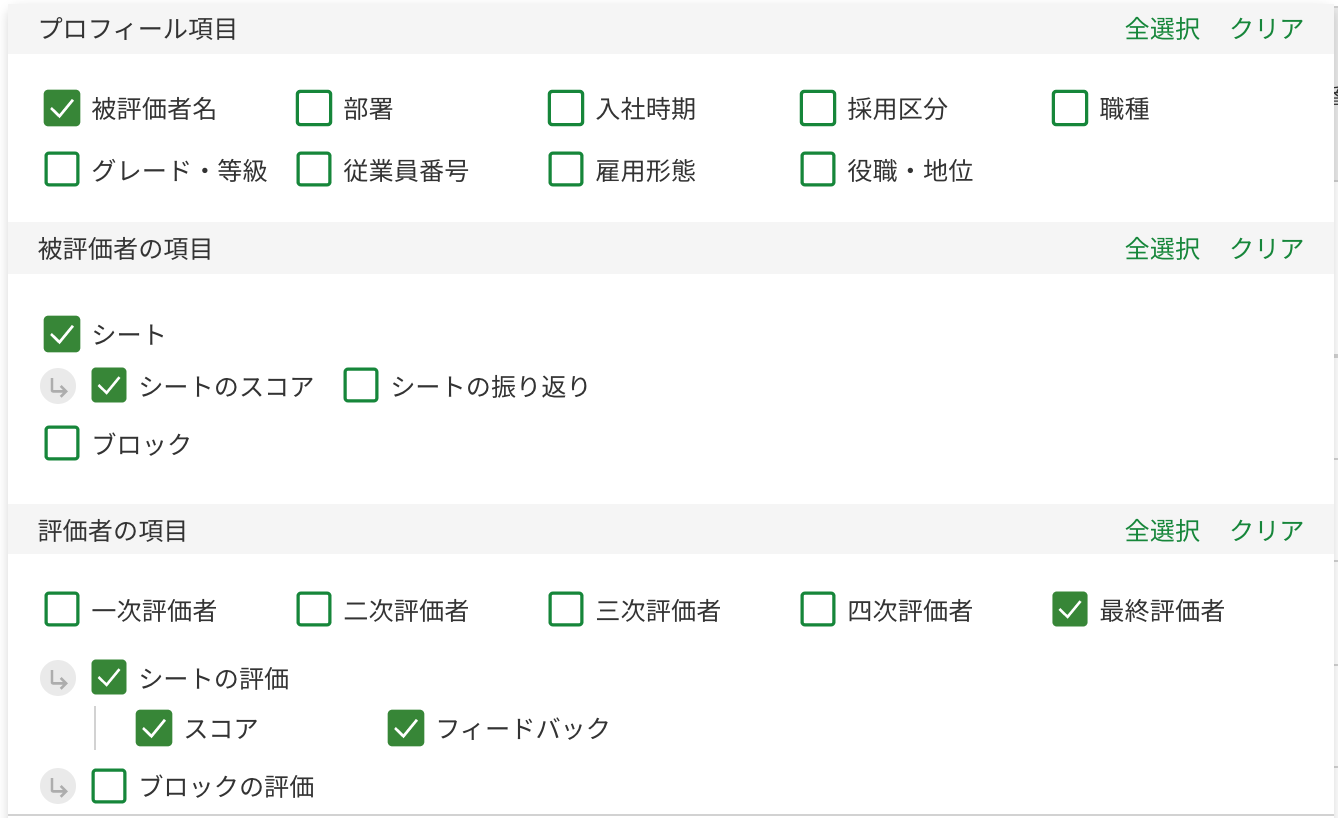Viewport: 1338px width, 818px height.
Task: Click the indent arrow beside シートの評価
Action: pyautogui.click(x=58, y=678)
